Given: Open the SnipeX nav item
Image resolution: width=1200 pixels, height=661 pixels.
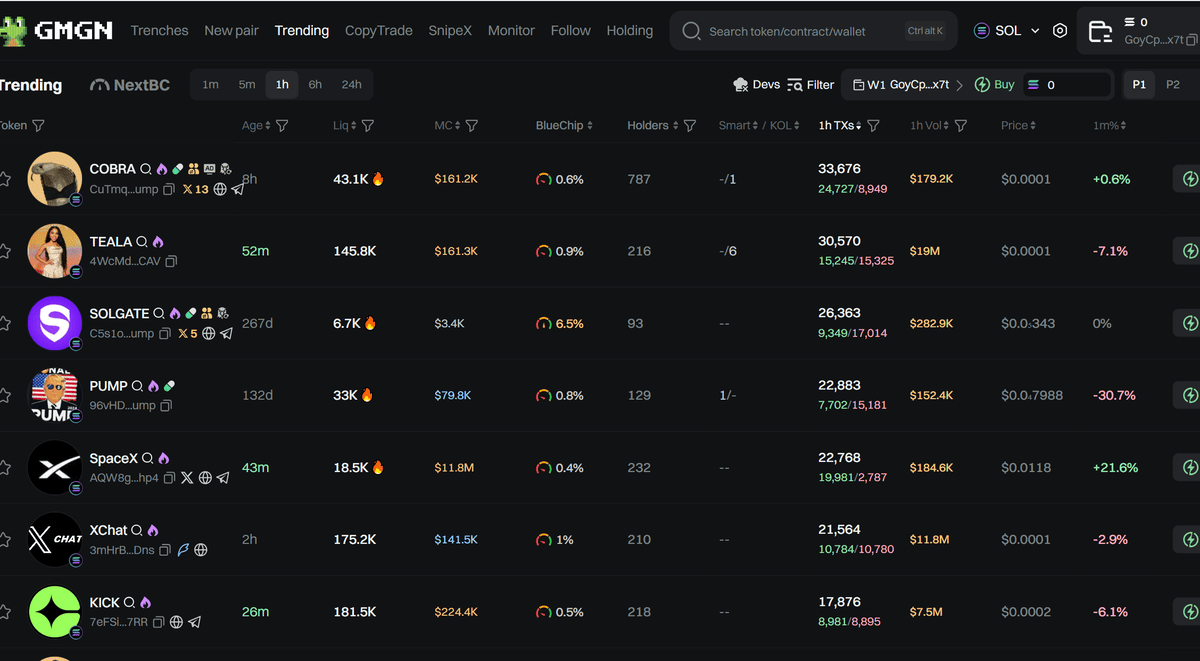Looking at the screenshot, I should click(450, 31).
